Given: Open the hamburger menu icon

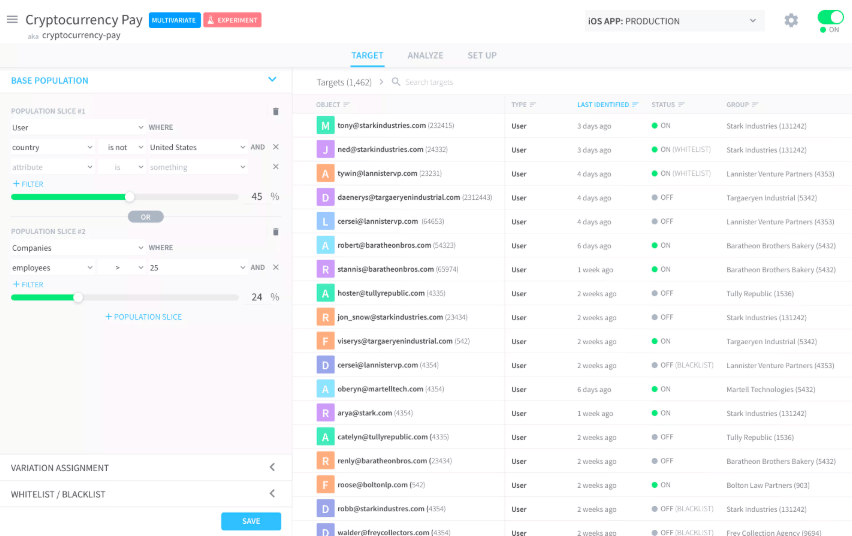Looking at the screenshot, I should 12,20.
